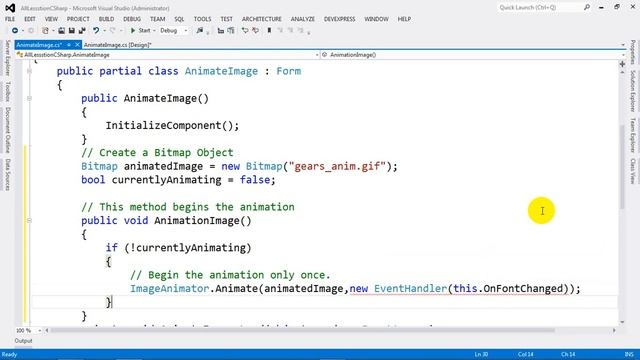Click the Save All toolbar icon

tap(82, 31)
